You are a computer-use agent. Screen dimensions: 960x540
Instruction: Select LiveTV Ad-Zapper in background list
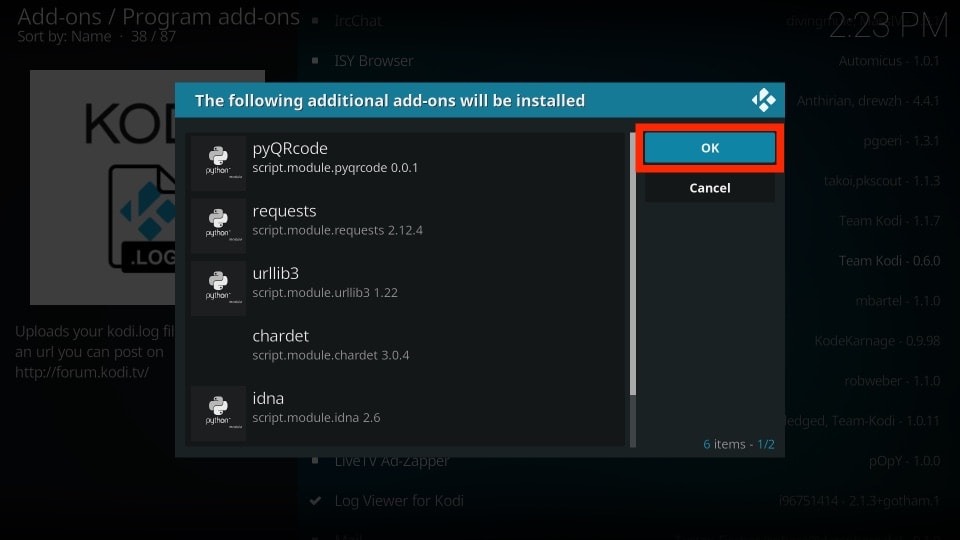[x=392, y=462]
